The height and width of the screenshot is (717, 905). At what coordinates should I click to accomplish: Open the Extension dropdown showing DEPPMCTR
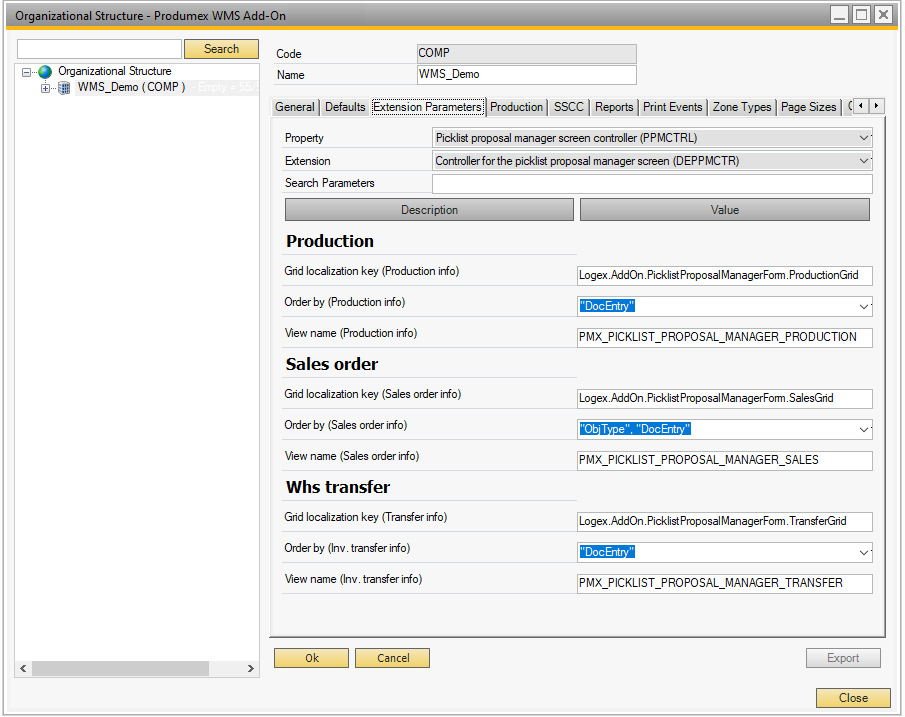pyautogui.click(x=864, y=160)
